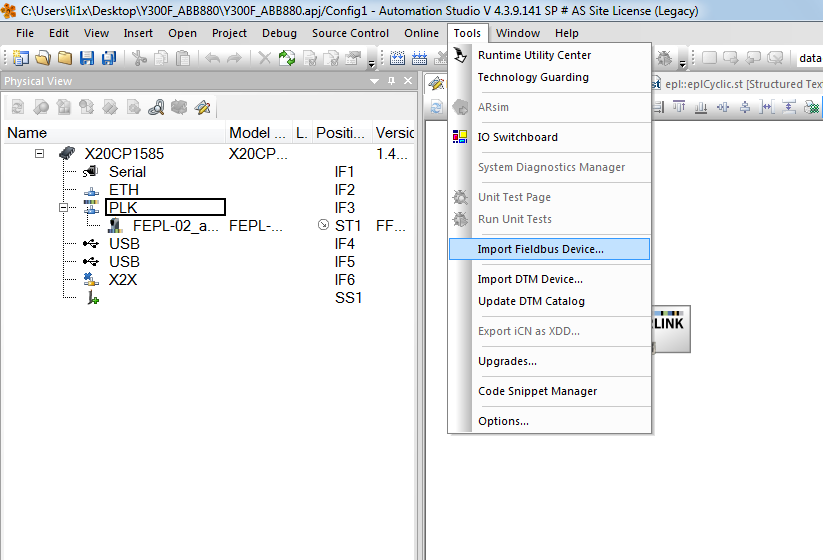Click the Delete X toolbar icon
823x560 pixels.
[x=265, y=58]
